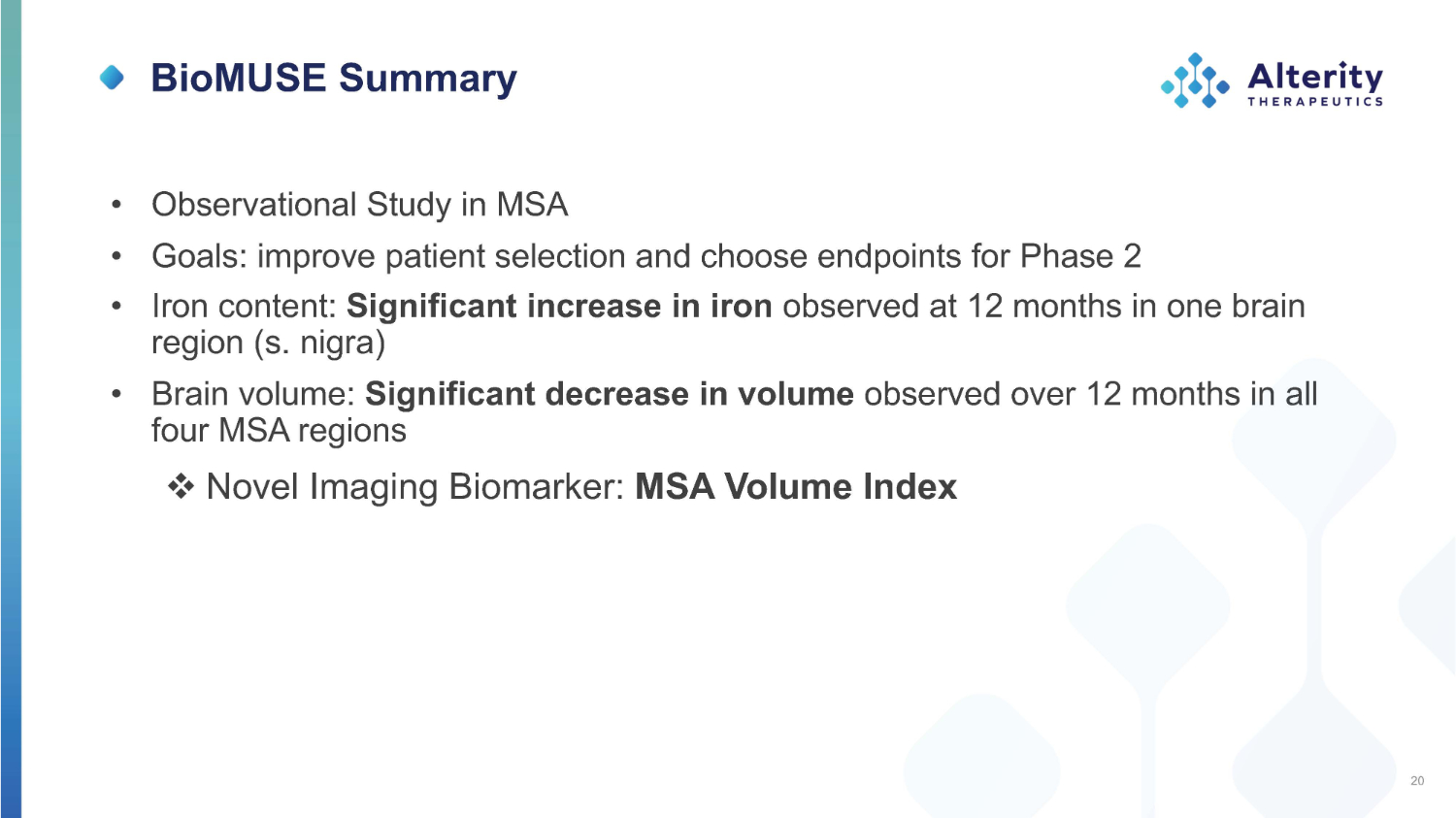Click the four-diamond bullet before Novel Imaging
The image size is (1456, 818).
click(181, 486)
